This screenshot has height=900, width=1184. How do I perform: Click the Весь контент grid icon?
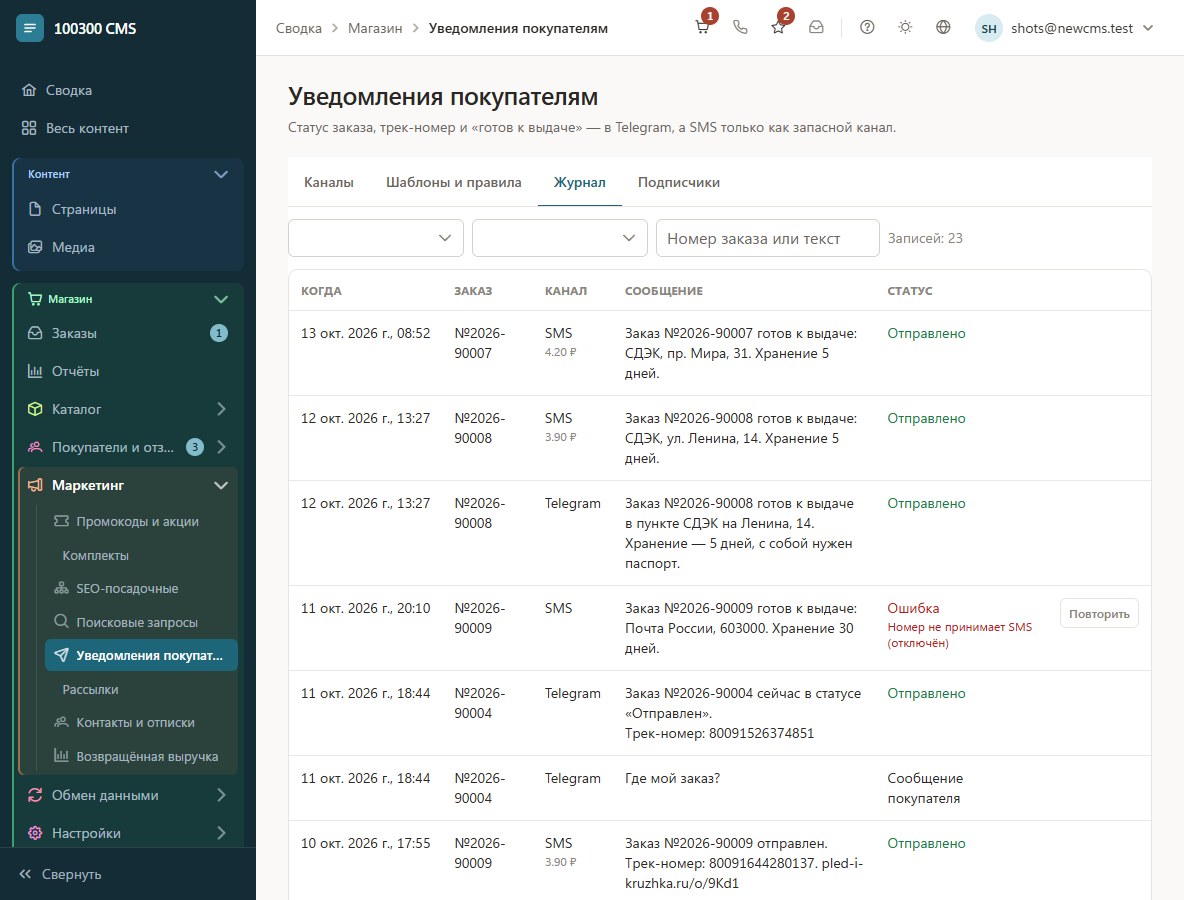tap(29, 128)
